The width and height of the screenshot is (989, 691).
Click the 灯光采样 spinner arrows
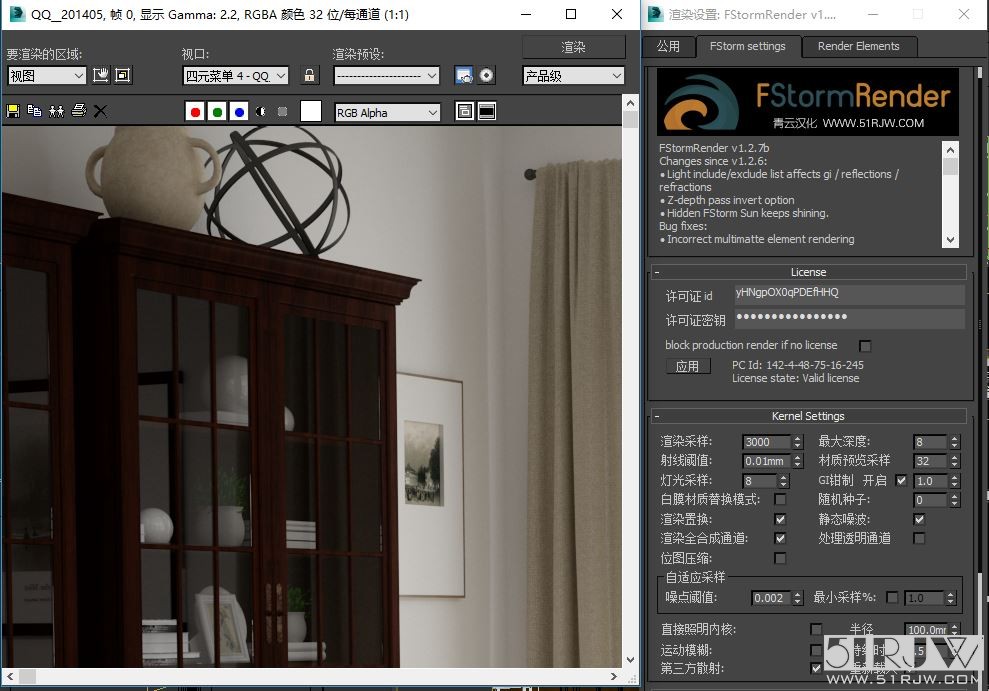coord(783,481)
